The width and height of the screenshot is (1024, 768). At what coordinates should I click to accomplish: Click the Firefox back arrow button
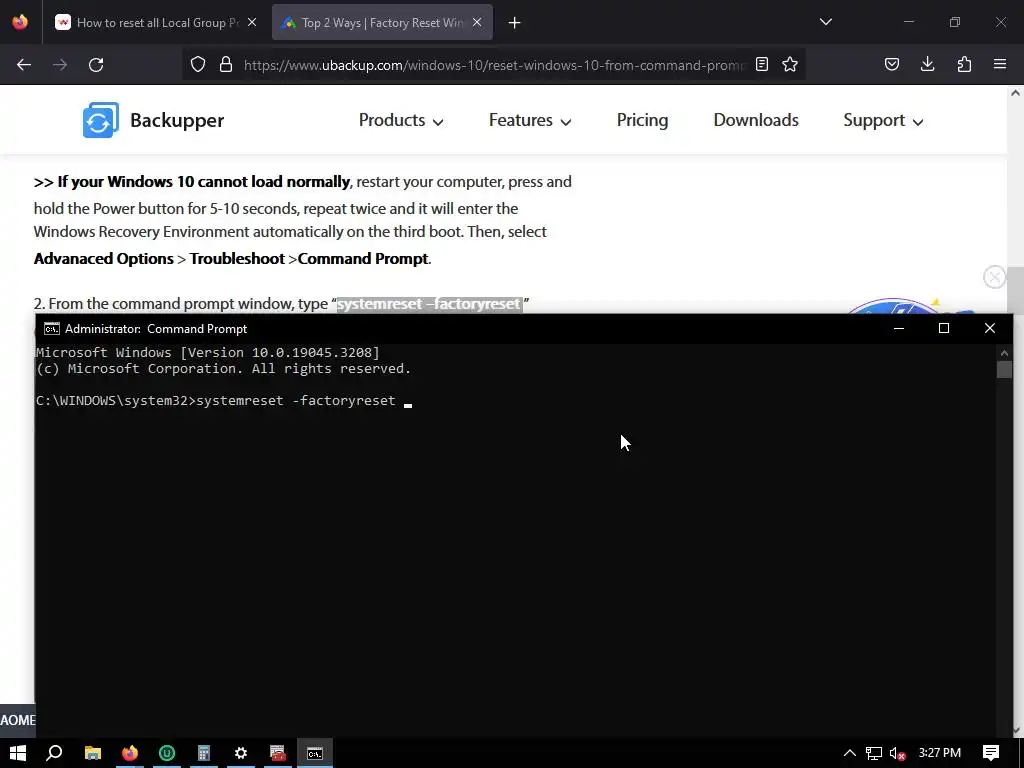[x=24, y=65]
